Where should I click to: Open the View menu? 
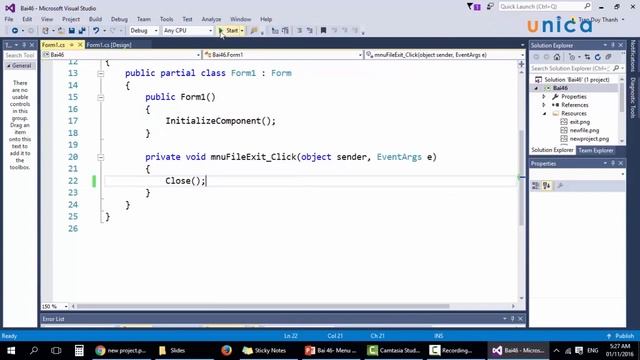[47, 19]
